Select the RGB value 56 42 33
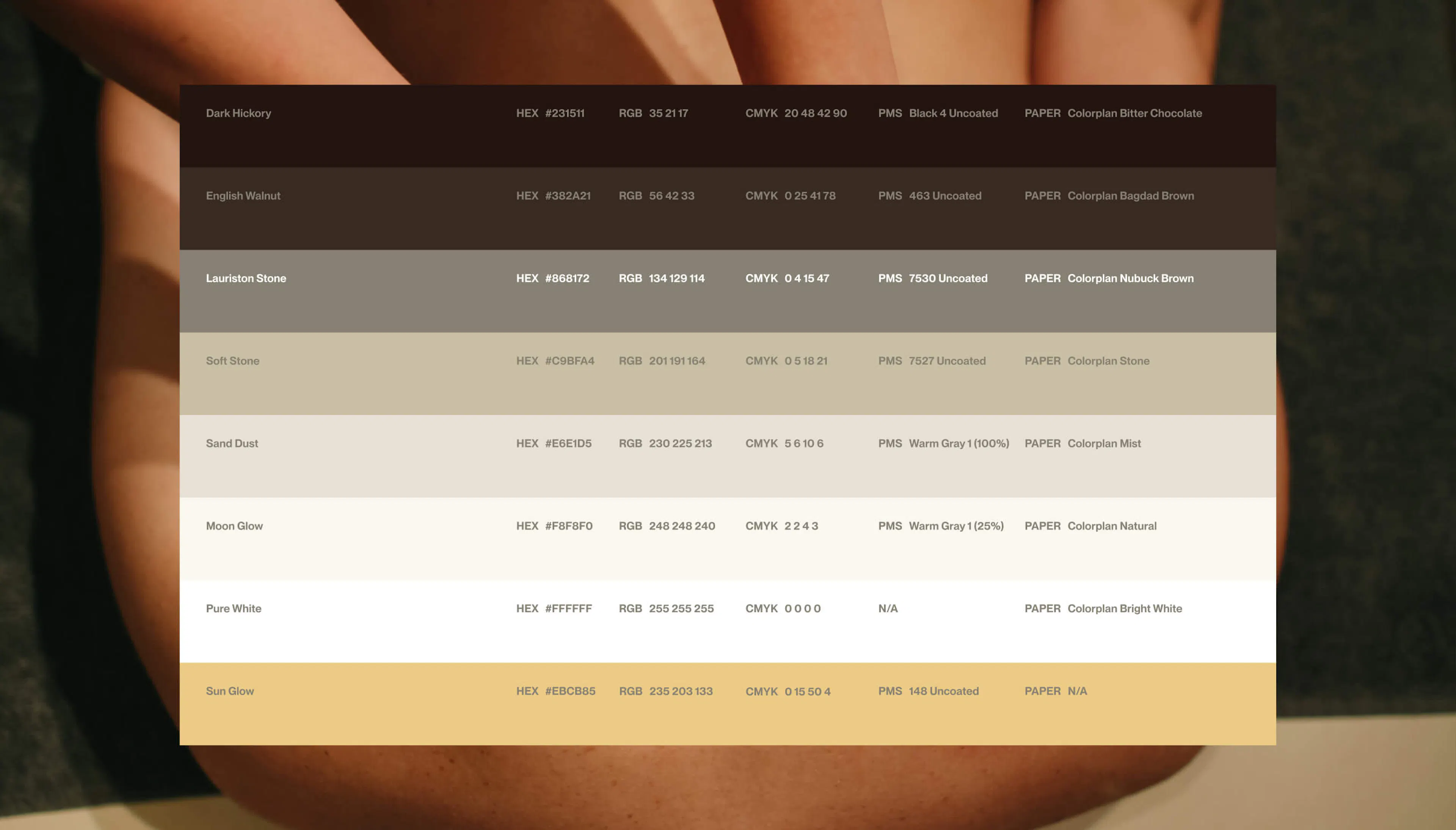This screenshot has width=1456, height=830. click(672, 195)
